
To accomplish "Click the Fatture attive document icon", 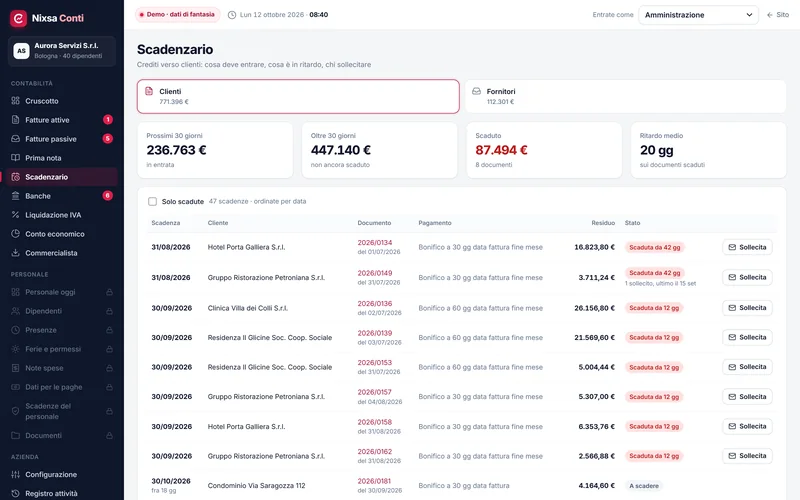I will pyautogui.click(x=16, y=120).
